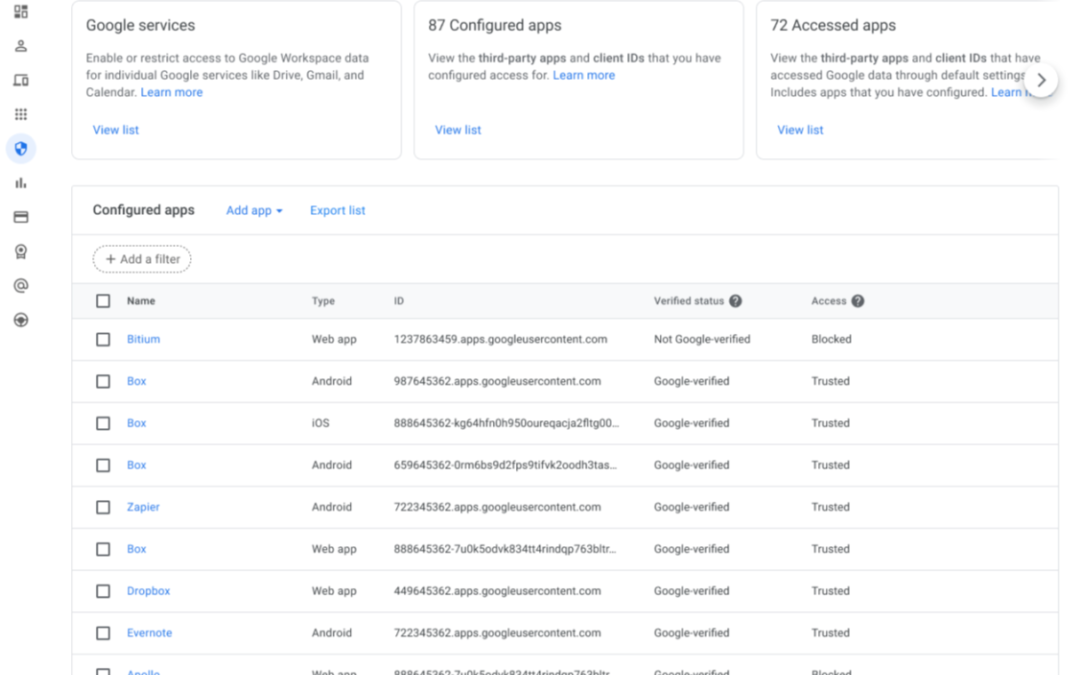Viewport: 1080px width, 675px height.
Task: Click the Access column header
Action: click(829, 301)
